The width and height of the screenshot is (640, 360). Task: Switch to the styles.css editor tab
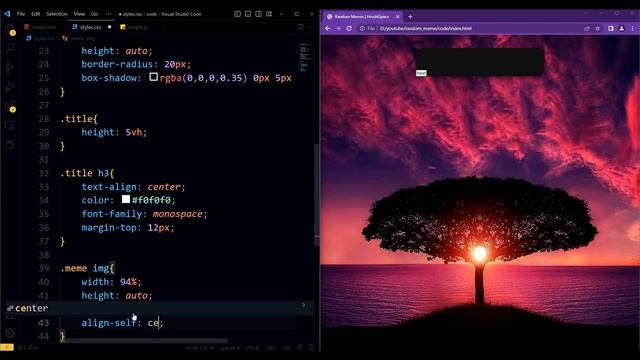tap(91, 27)
